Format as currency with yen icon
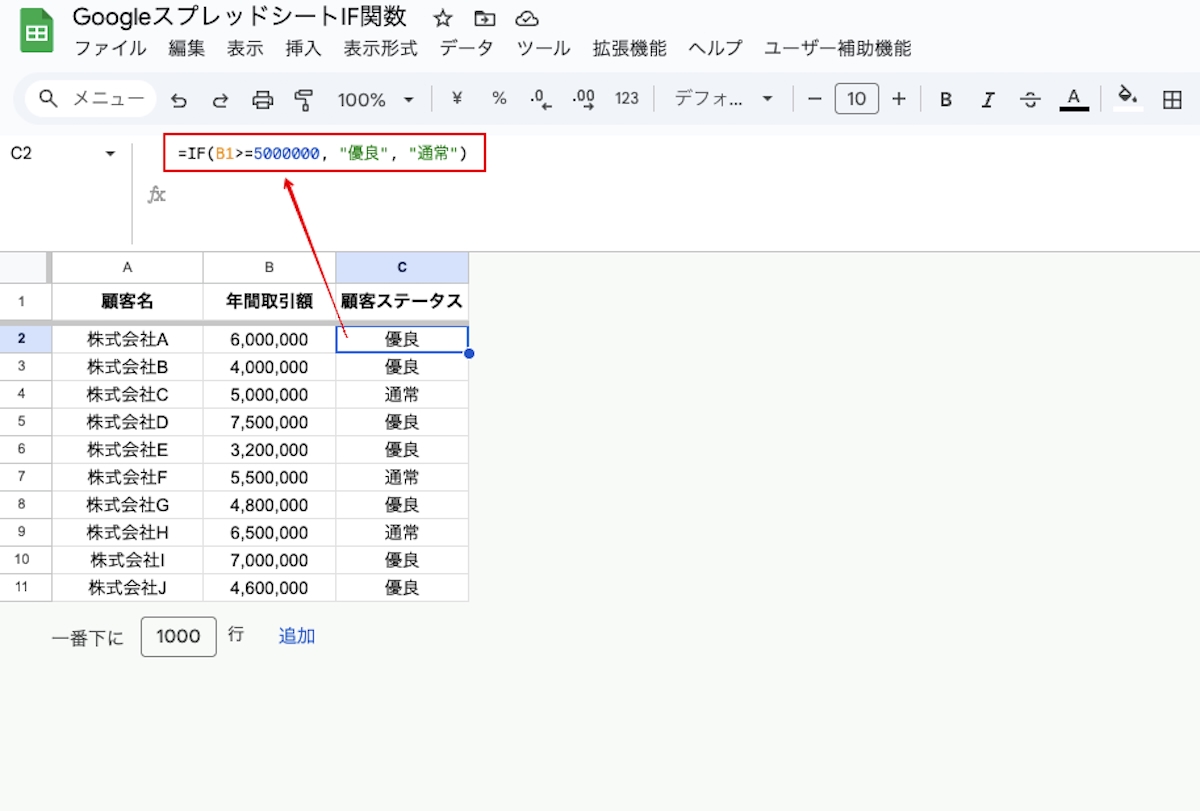The height and width of the screenshot is (811, 1200). click(458, 98)
